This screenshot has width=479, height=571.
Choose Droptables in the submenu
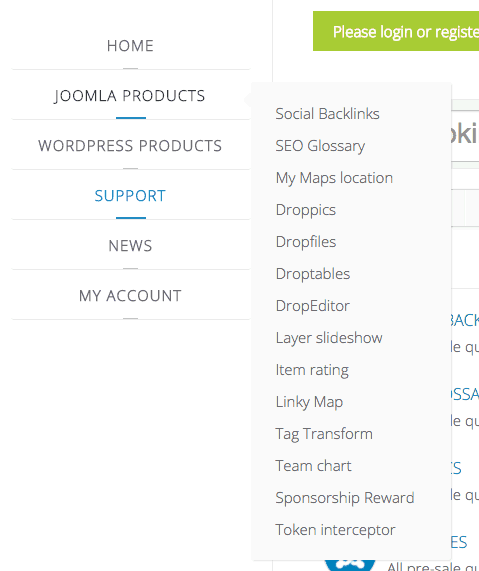point(313,274)
